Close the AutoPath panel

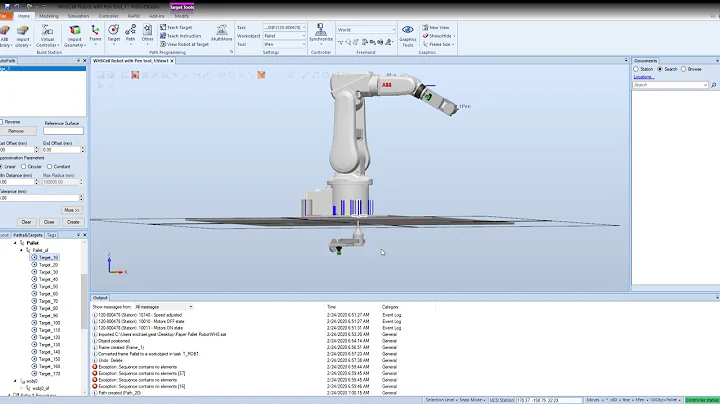[x=84, y=61]
